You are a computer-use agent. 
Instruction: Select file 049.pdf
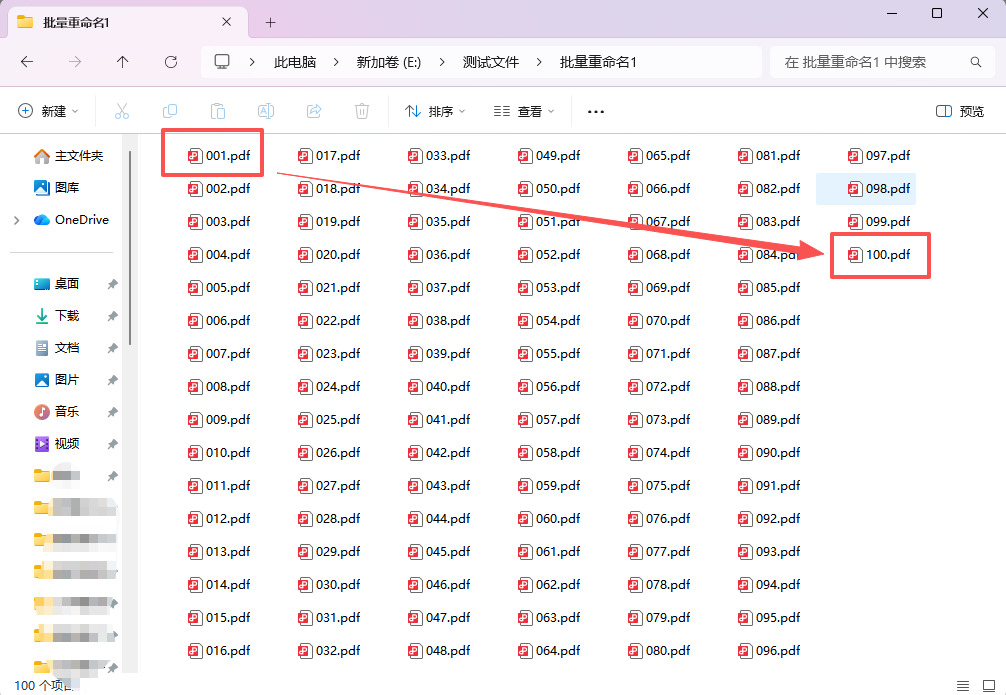549,155
